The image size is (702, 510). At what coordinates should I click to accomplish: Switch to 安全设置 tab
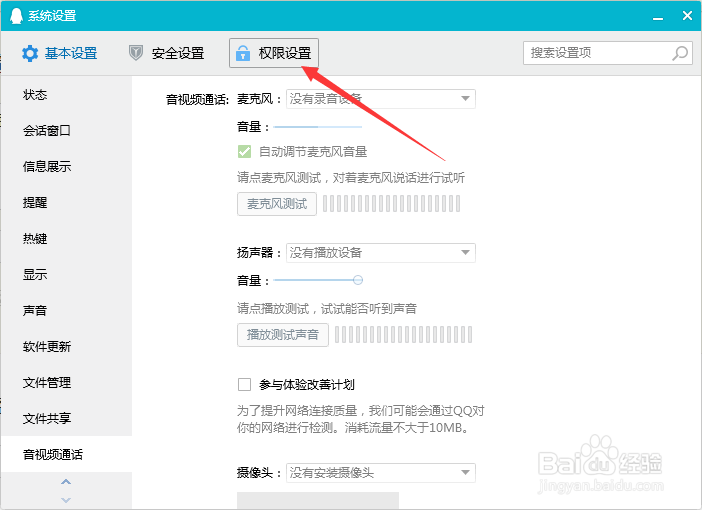(x=166, y=53)
